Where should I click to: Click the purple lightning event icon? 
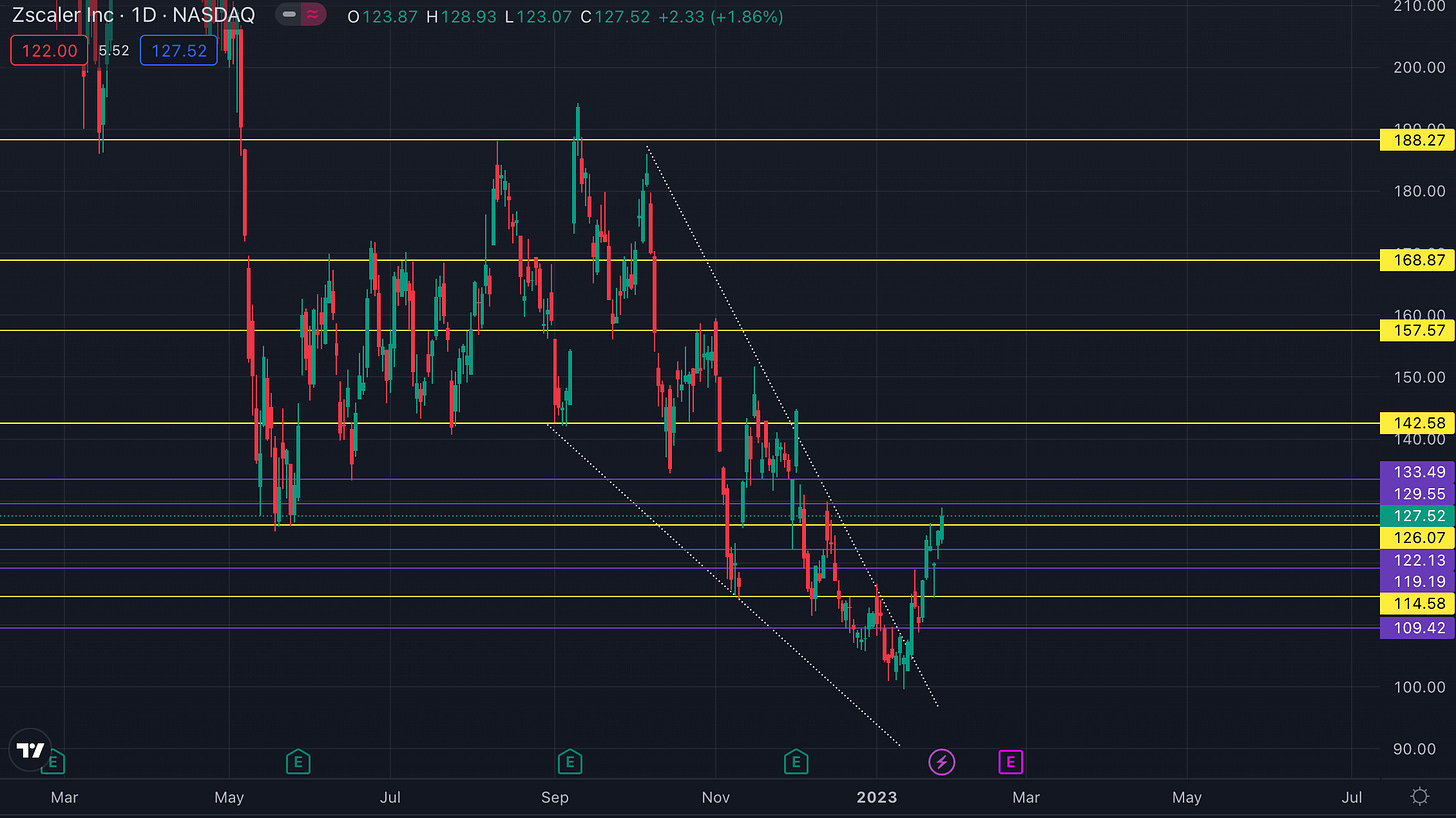coord(942,763)
